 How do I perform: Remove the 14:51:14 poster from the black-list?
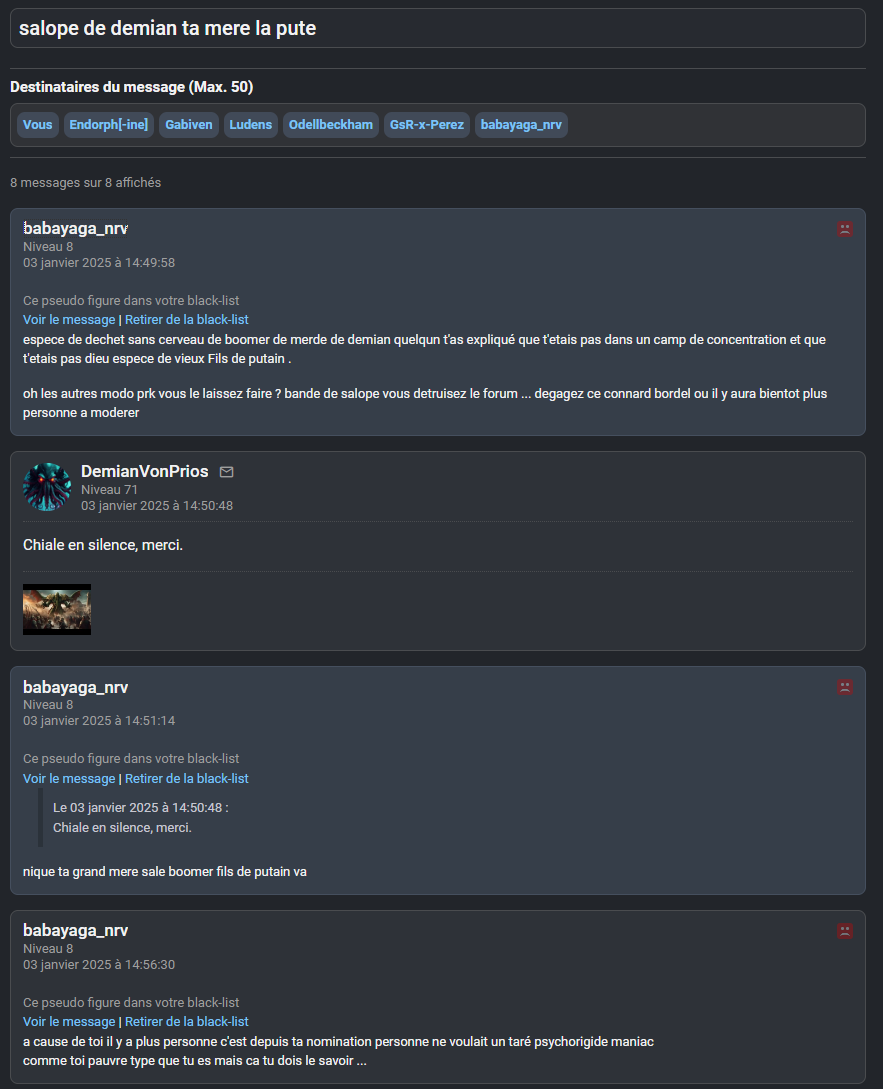pos(186,779)
